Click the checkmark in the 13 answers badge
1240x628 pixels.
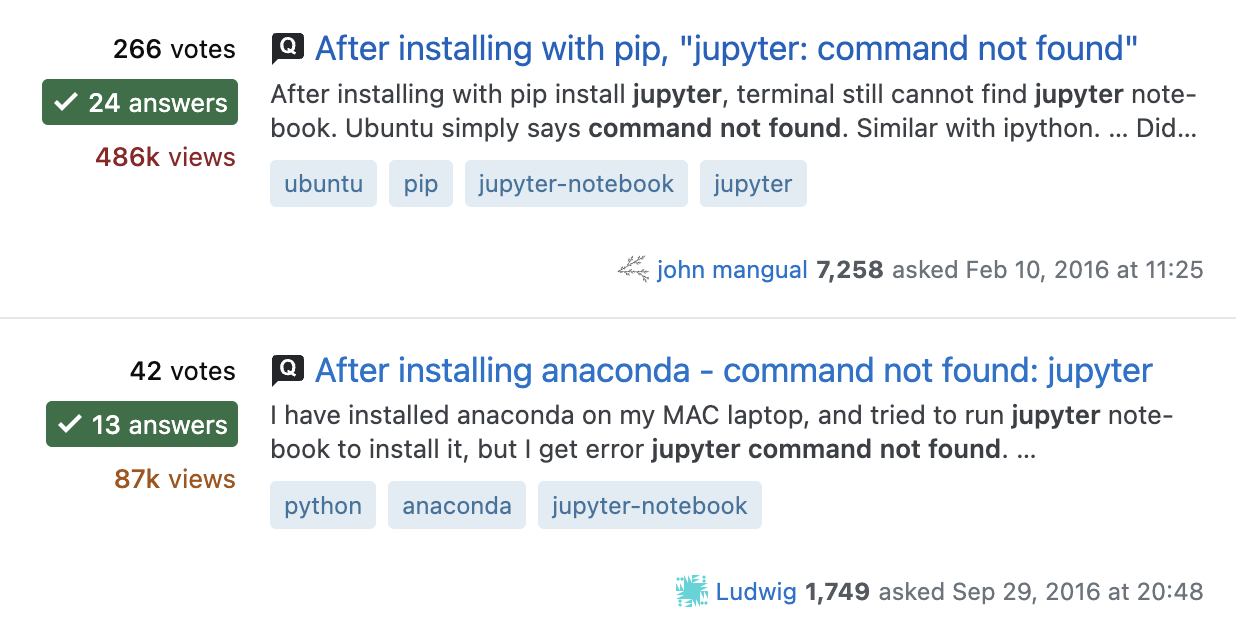pos(71,424)
